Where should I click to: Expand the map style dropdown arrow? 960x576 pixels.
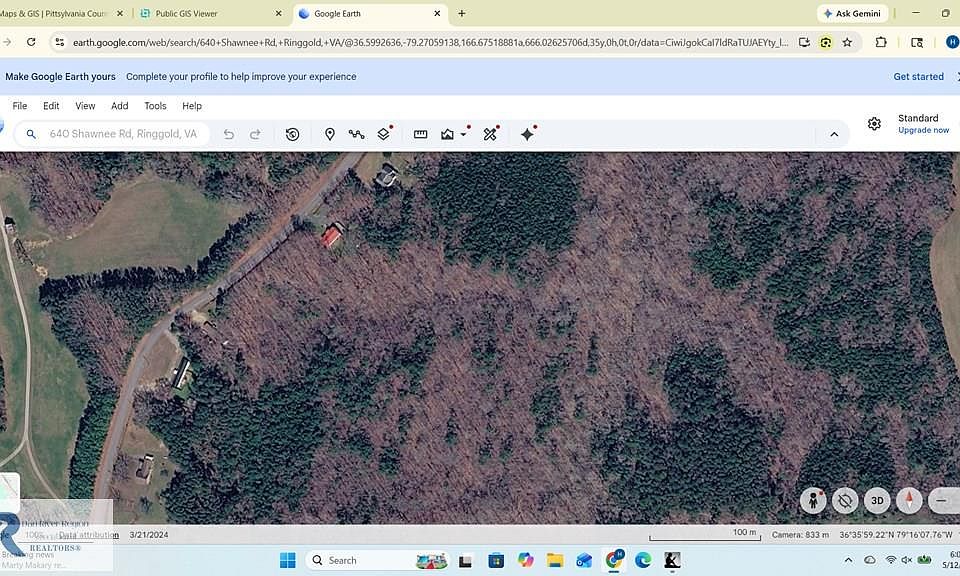(464, 134)
